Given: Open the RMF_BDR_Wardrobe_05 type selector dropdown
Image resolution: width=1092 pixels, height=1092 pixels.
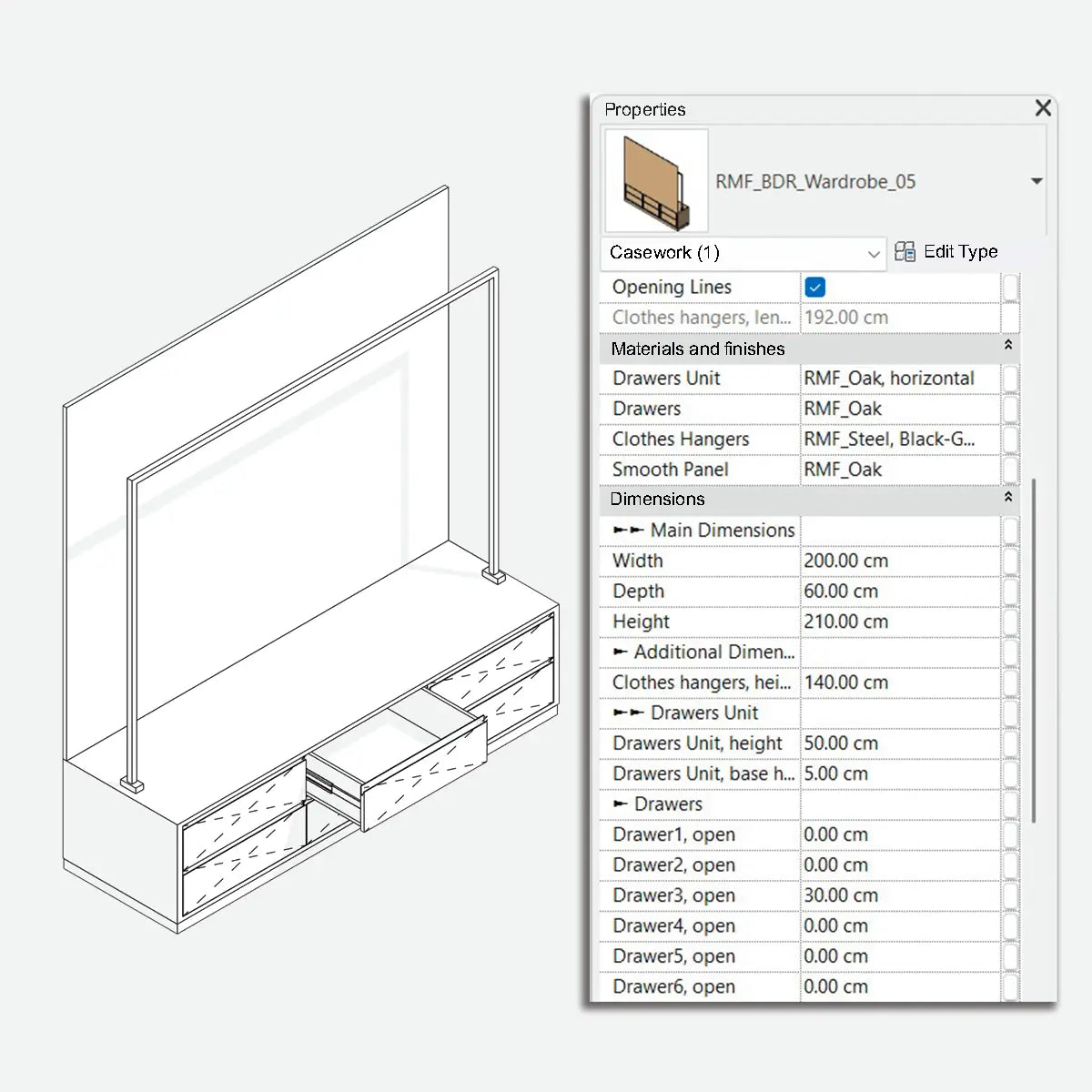Looking at the screenshot, I should click(x=1036, y=181).
